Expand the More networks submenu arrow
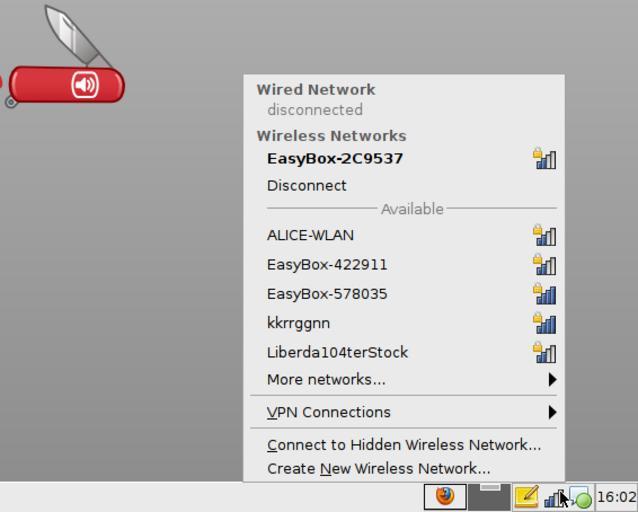Image resolution: width=638 pixels, height=512 pixels. coord(552,380)
